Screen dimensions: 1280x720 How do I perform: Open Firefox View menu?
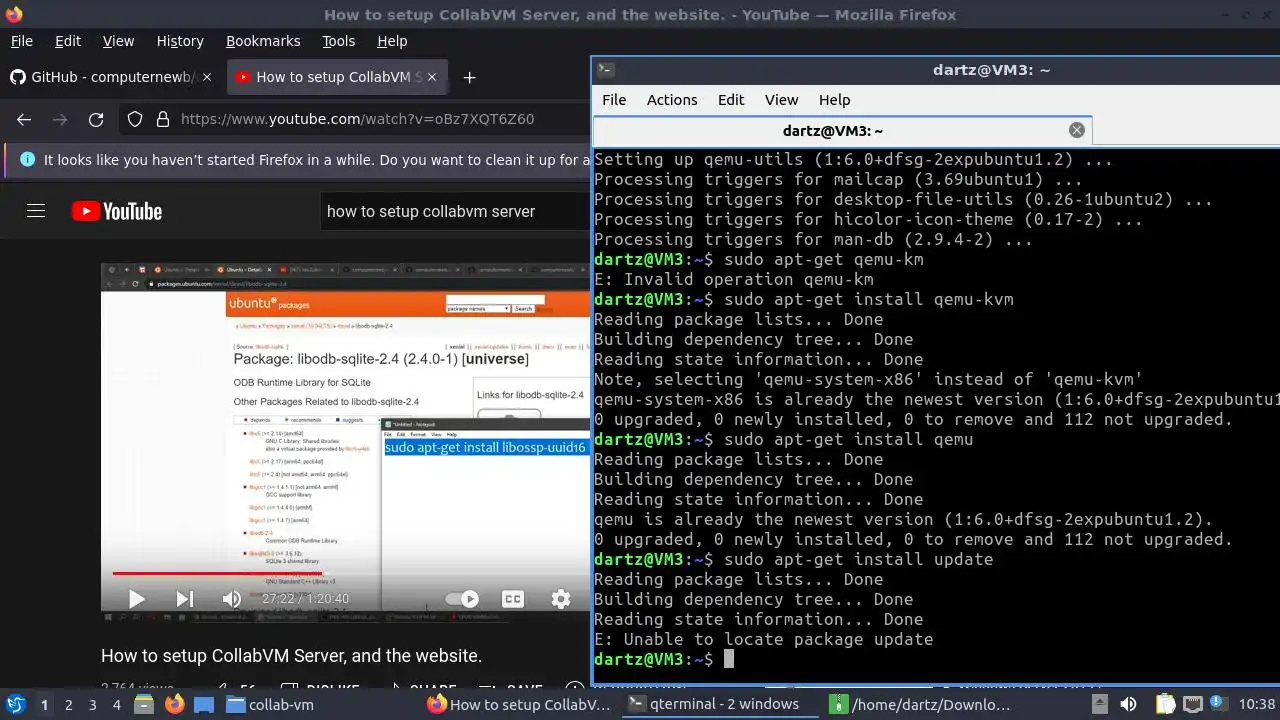click(x=118, y=41)
